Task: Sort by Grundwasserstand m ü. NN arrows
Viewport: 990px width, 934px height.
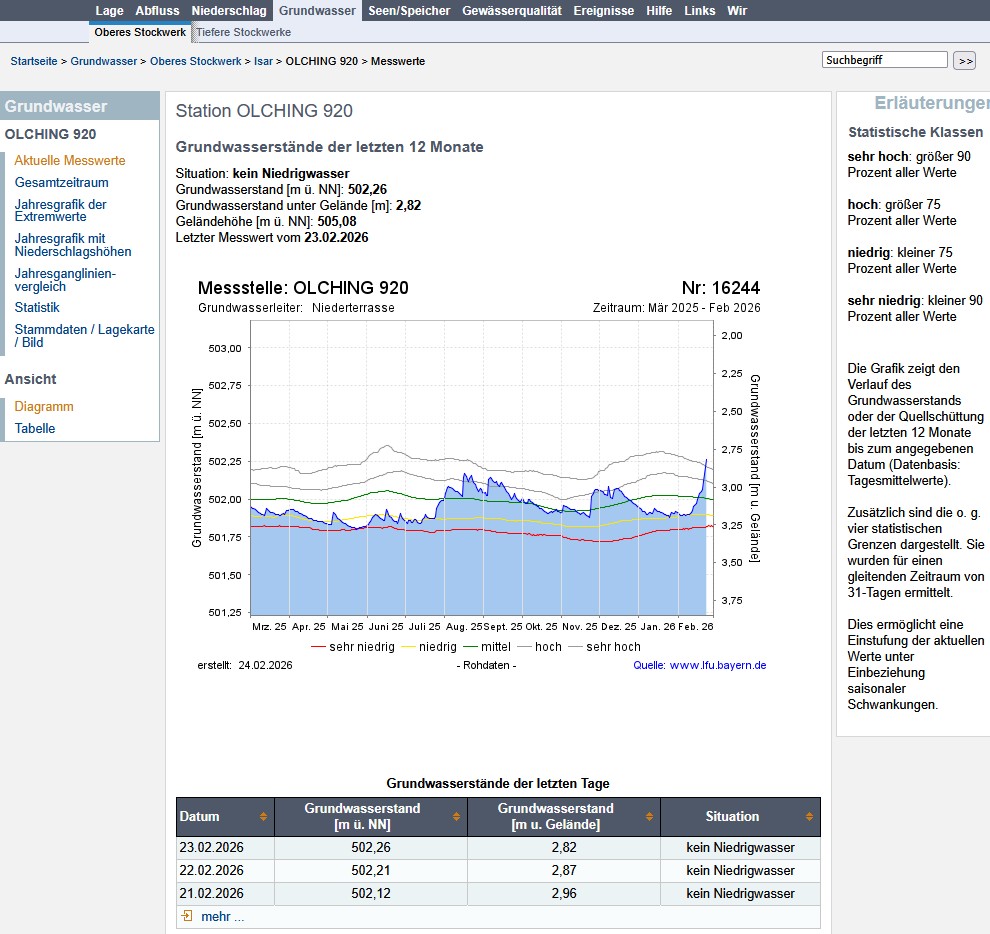Action: coord(457,817)
